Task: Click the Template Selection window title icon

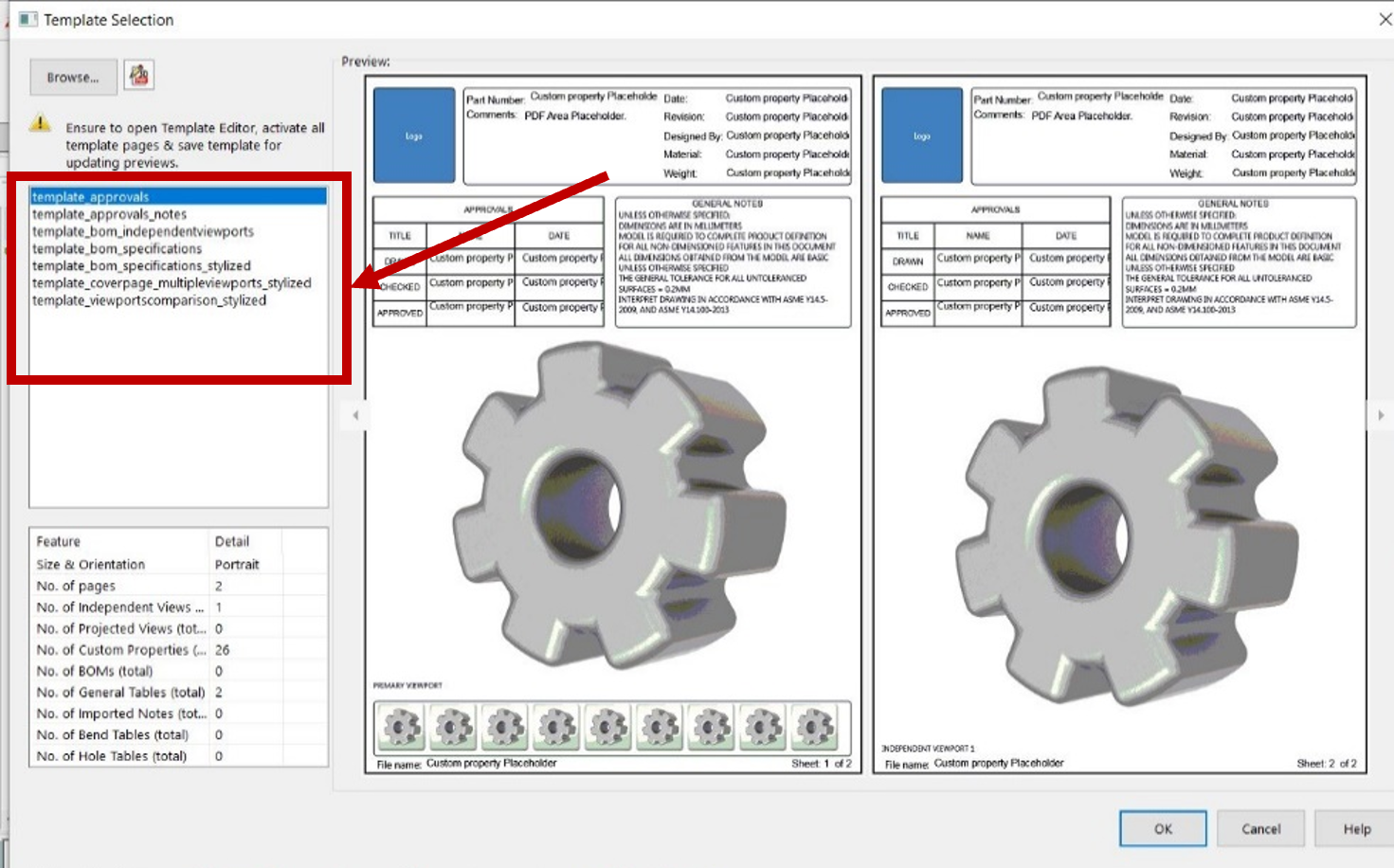Action: click(x=27, y=20)
